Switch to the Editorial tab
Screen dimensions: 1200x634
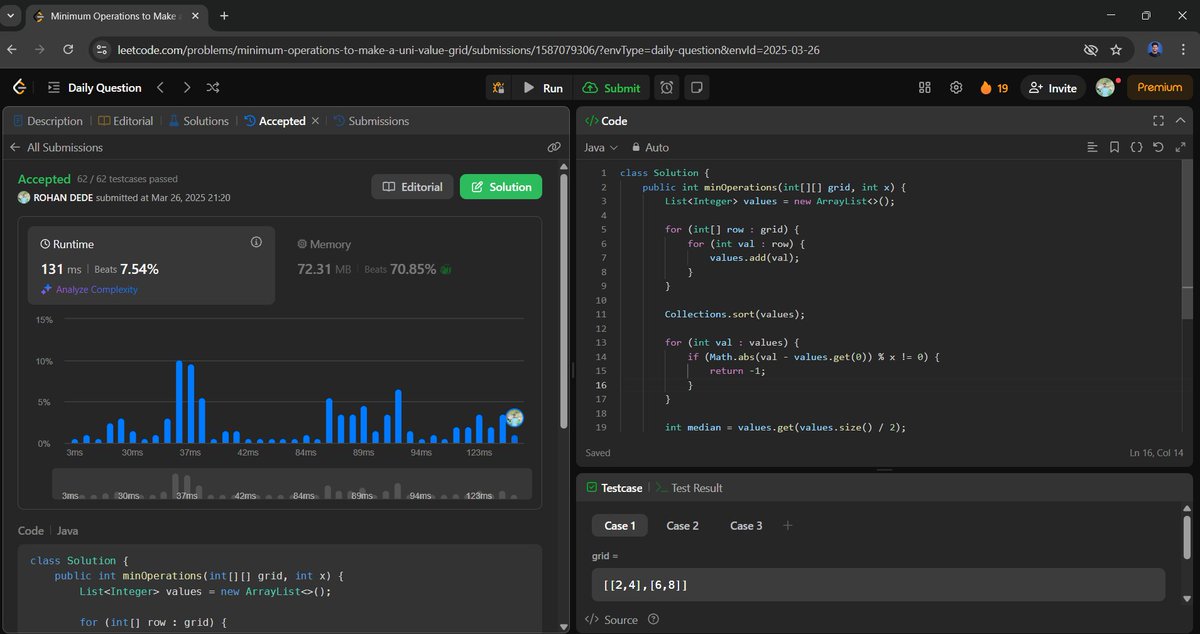pos(126,121)
